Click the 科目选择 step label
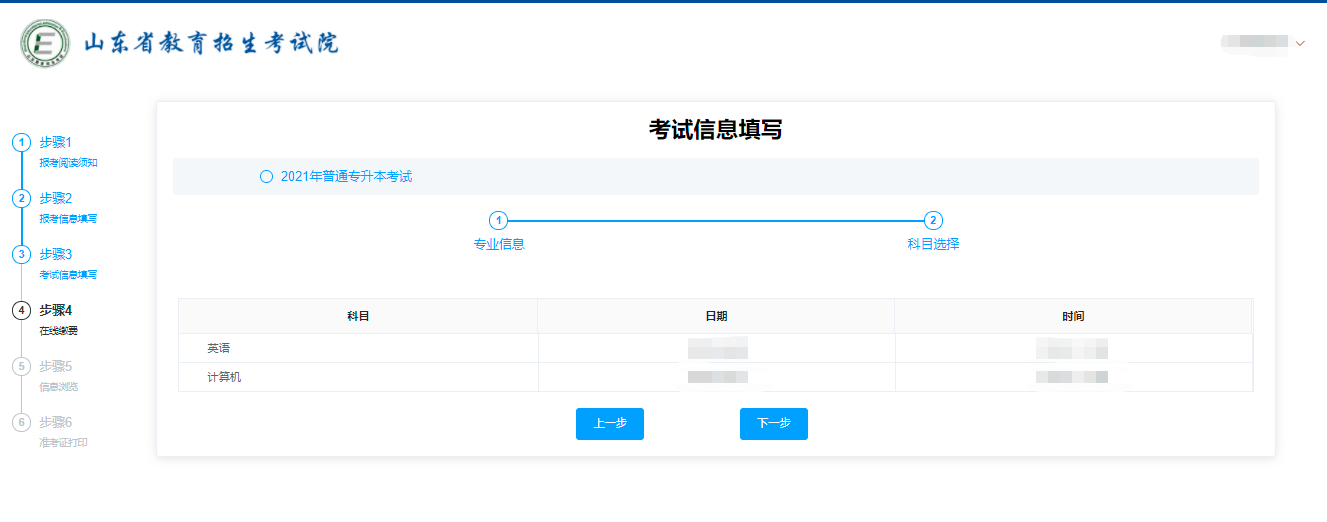This screenshot has height=522, width=1327. click(x=933, y=244)
